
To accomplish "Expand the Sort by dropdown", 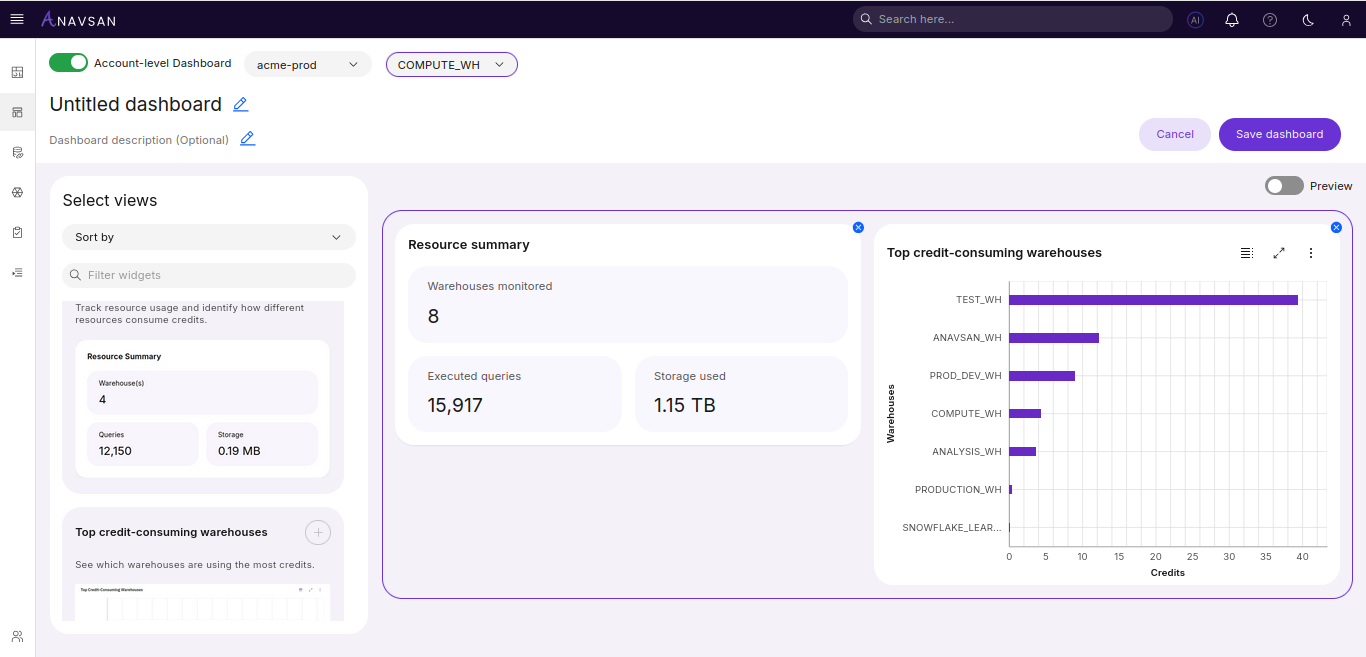I will (209, 237).
